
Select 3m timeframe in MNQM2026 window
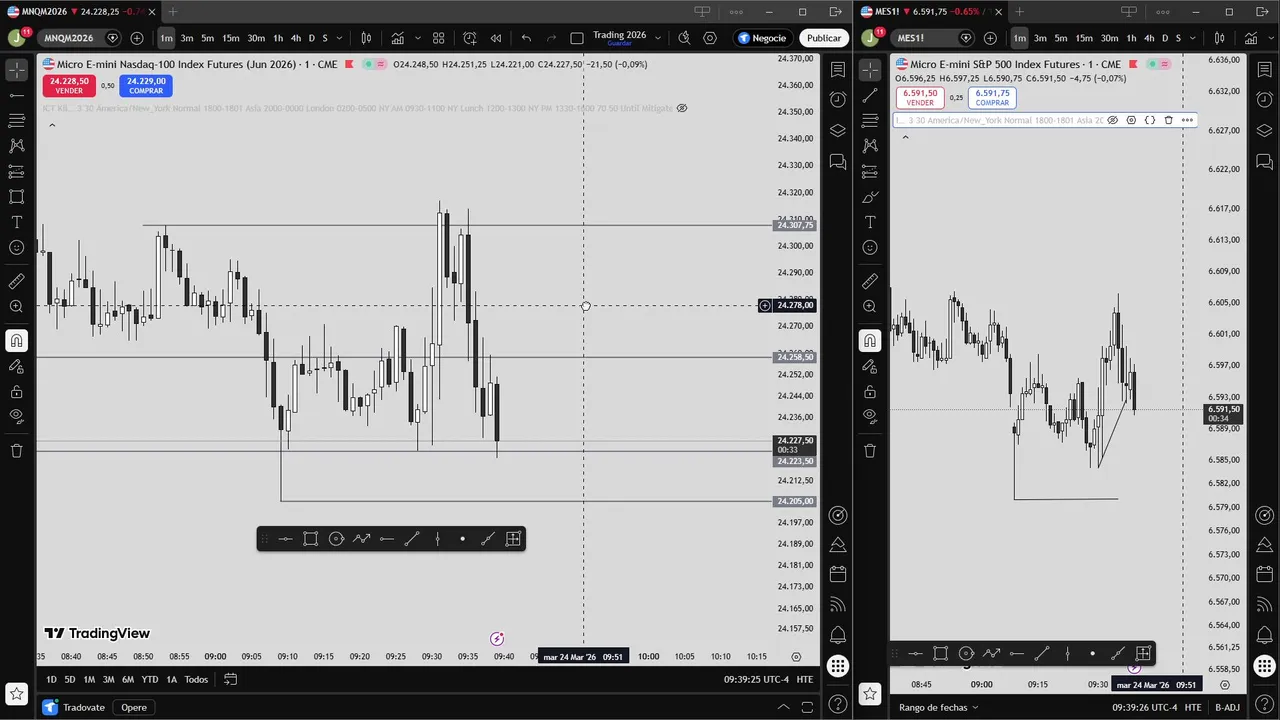coord(187,38)
